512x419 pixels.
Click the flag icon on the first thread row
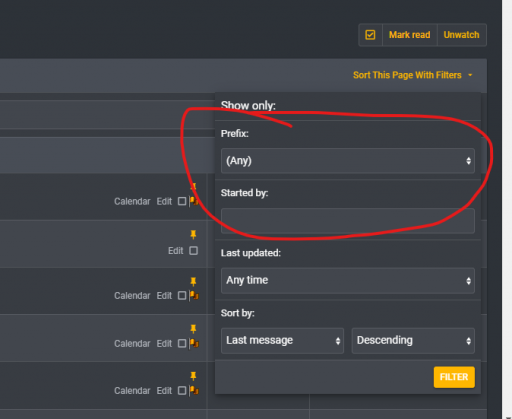[x=194, y=201]
